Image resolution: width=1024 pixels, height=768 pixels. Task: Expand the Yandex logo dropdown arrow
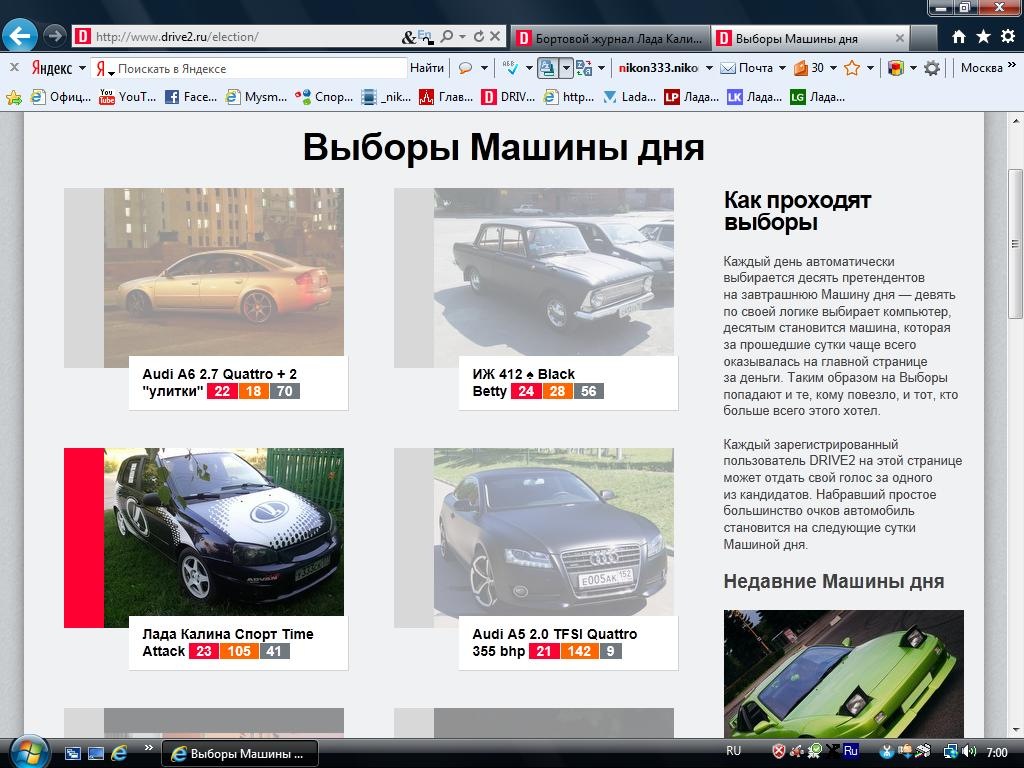[x=82, y=68]
